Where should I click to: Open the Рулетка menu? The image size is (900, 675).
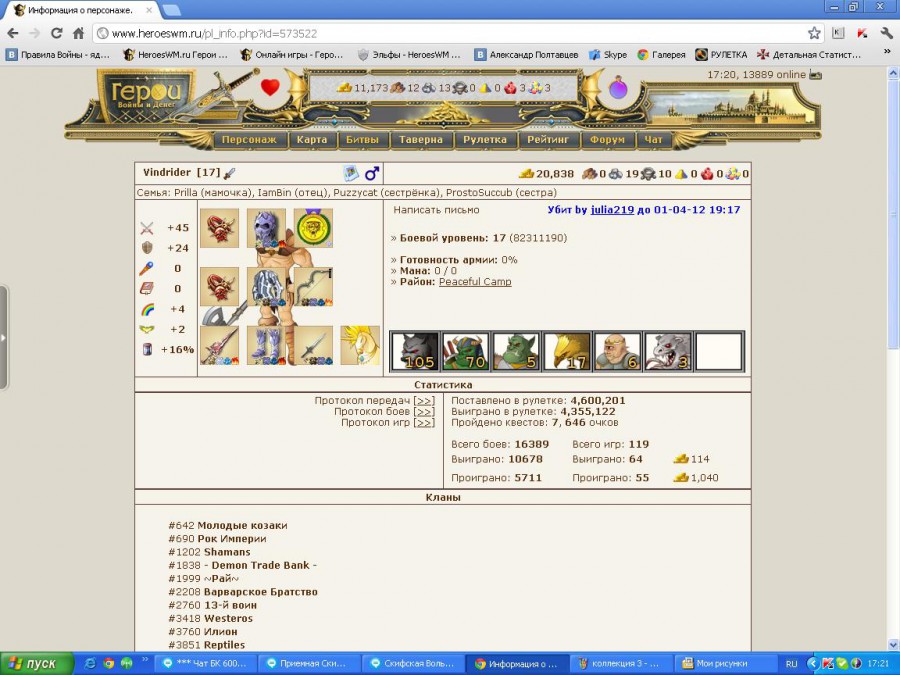[485, 140]
